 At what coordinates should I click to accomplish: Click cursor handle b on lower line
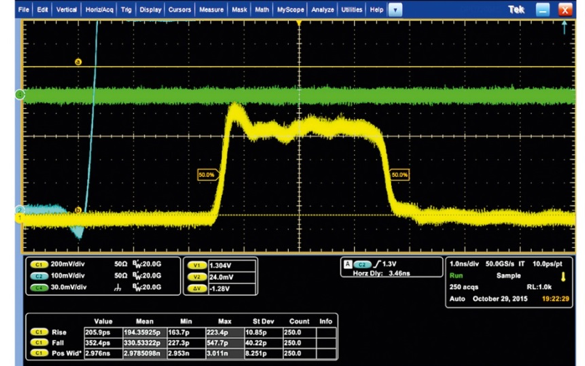pyautogui.click(x=78, y=210)
